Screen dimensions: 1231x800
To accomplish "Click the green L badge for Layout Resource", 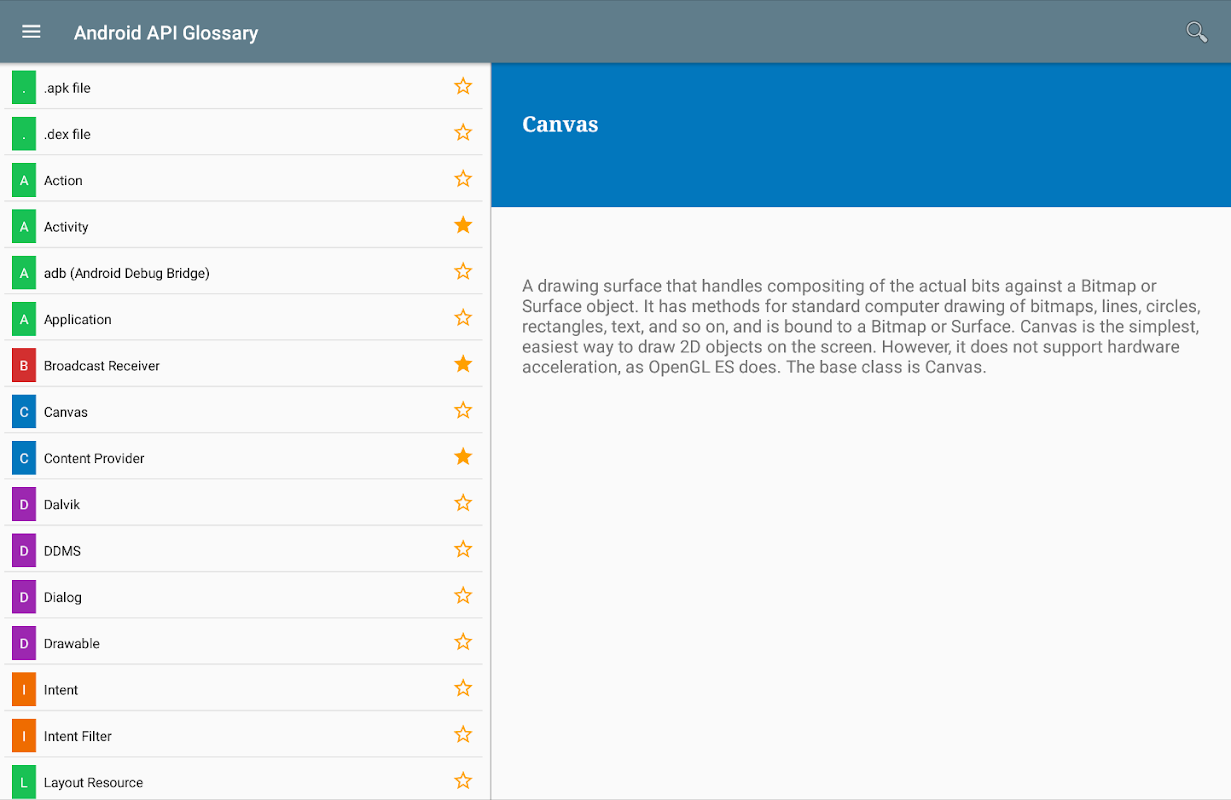I will (x=24, y=782).
